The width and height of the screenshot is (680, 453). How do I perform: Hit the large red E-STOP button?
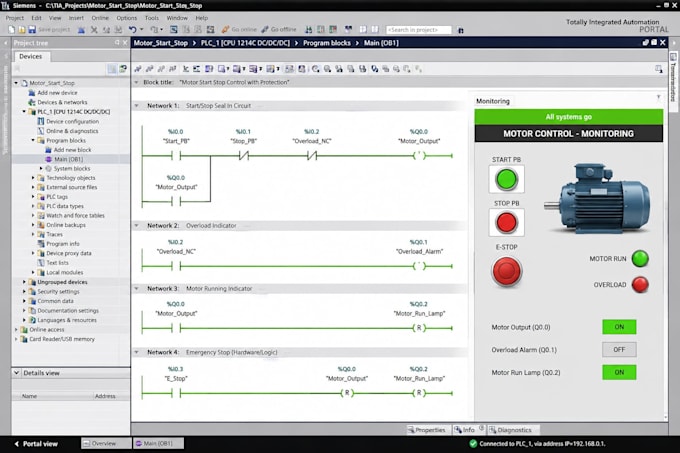pos(506,271)
